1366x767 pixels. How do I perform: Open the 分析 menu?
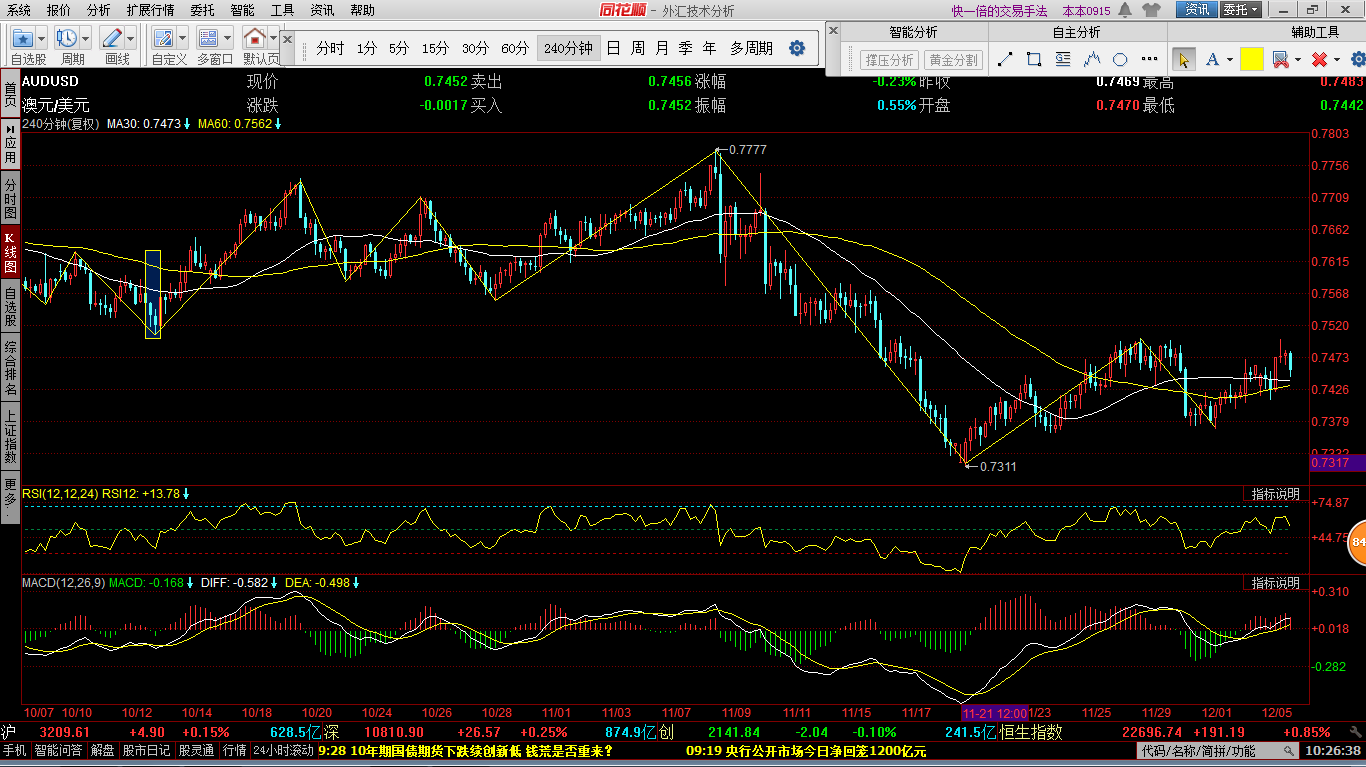[99, 10]
